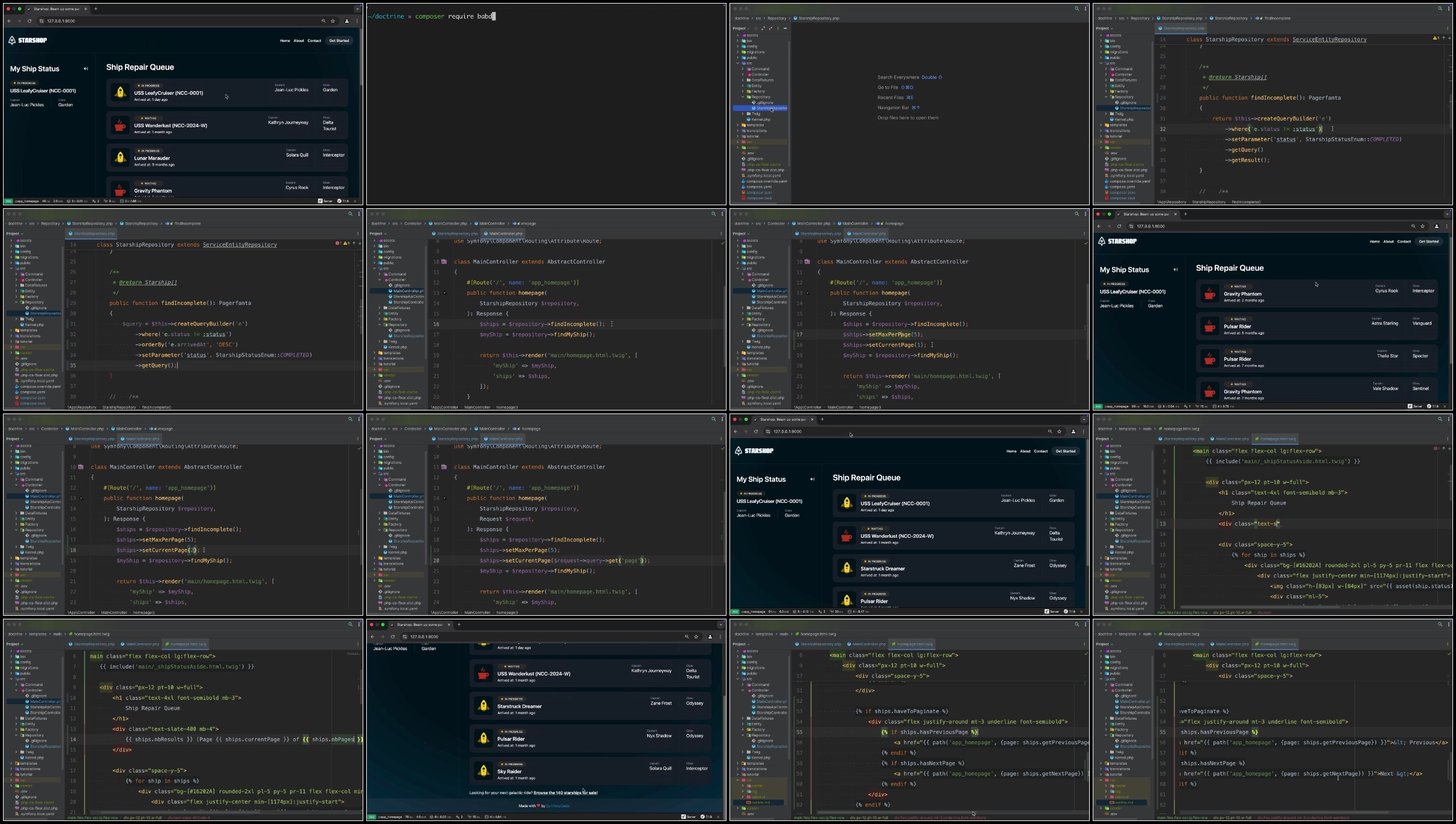Click 'Recent Files' hint text
1456x824 pixels.
point(890,98)
